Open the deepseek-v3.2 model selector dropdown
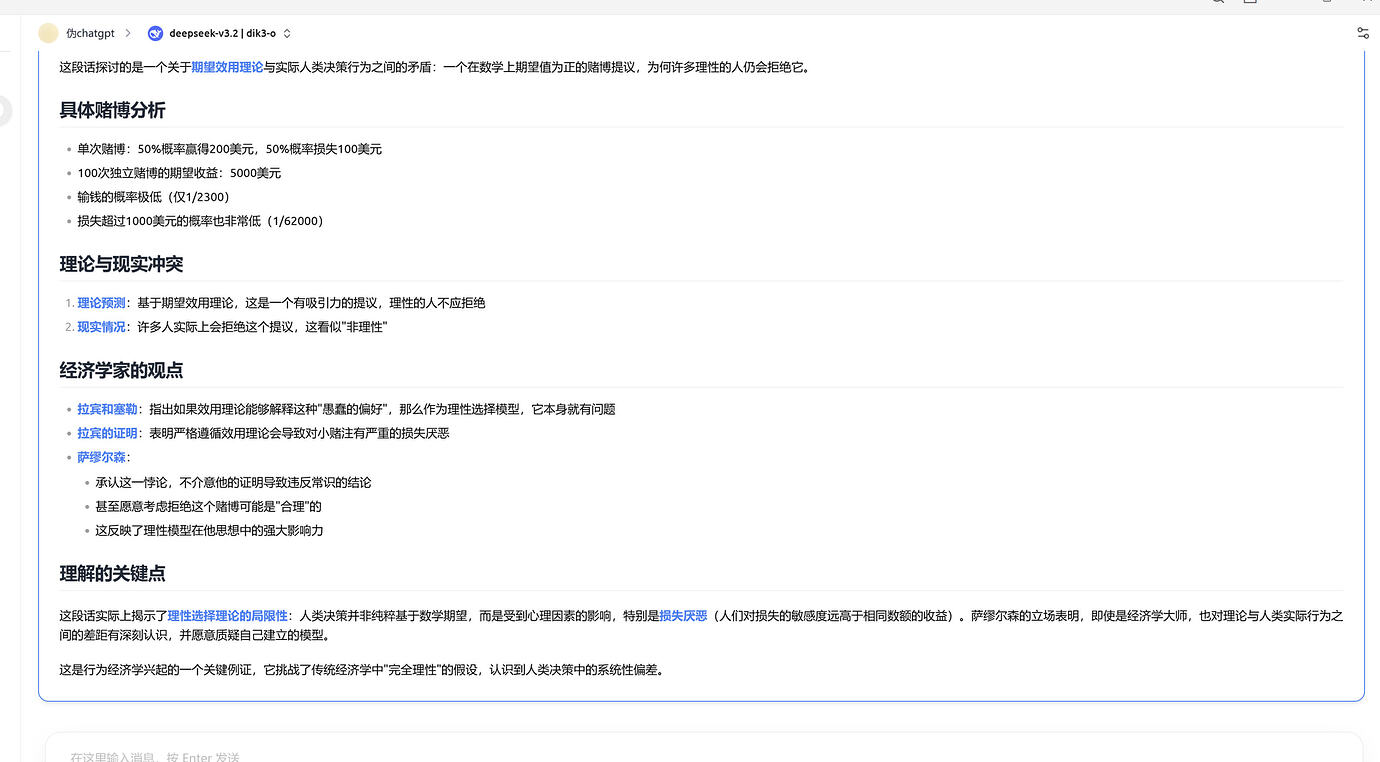The height and width of the screenshot is (762, 1380). pos(219,33)
